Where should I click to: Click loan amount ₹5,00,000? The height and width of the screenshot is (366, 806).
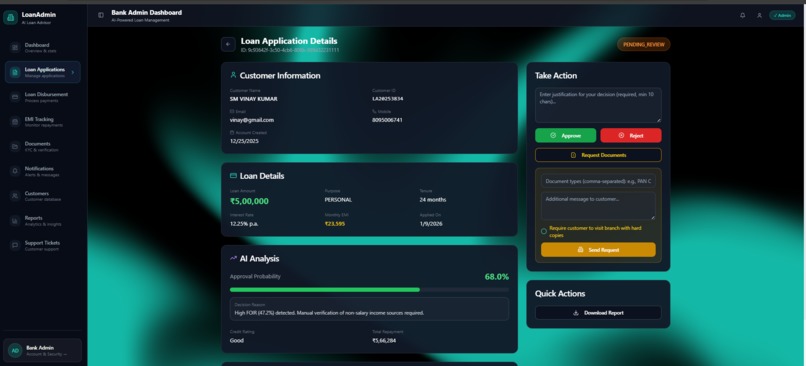coord(249,201)
